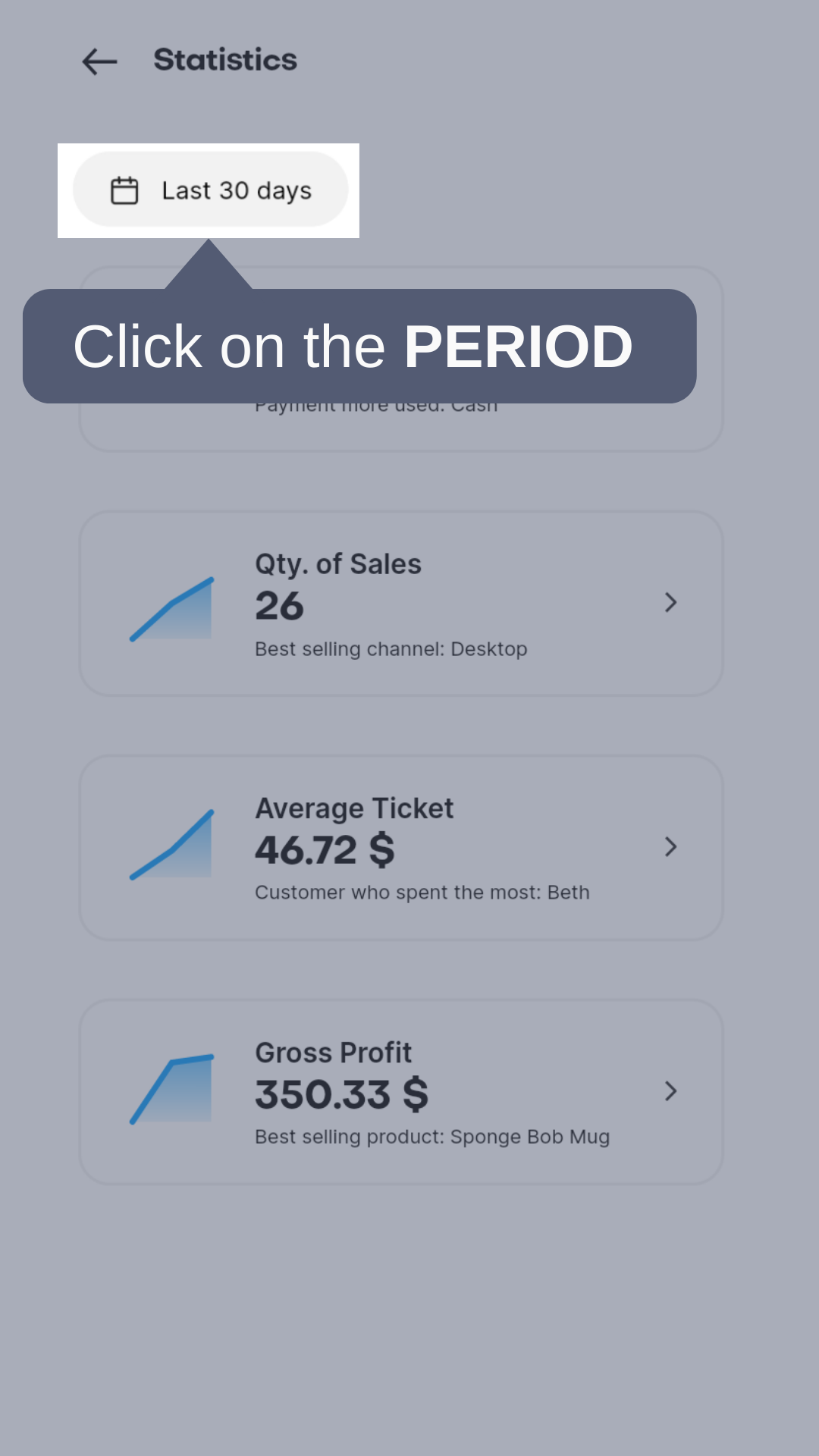Select the Qty. of Sales heading

point(338,564)
